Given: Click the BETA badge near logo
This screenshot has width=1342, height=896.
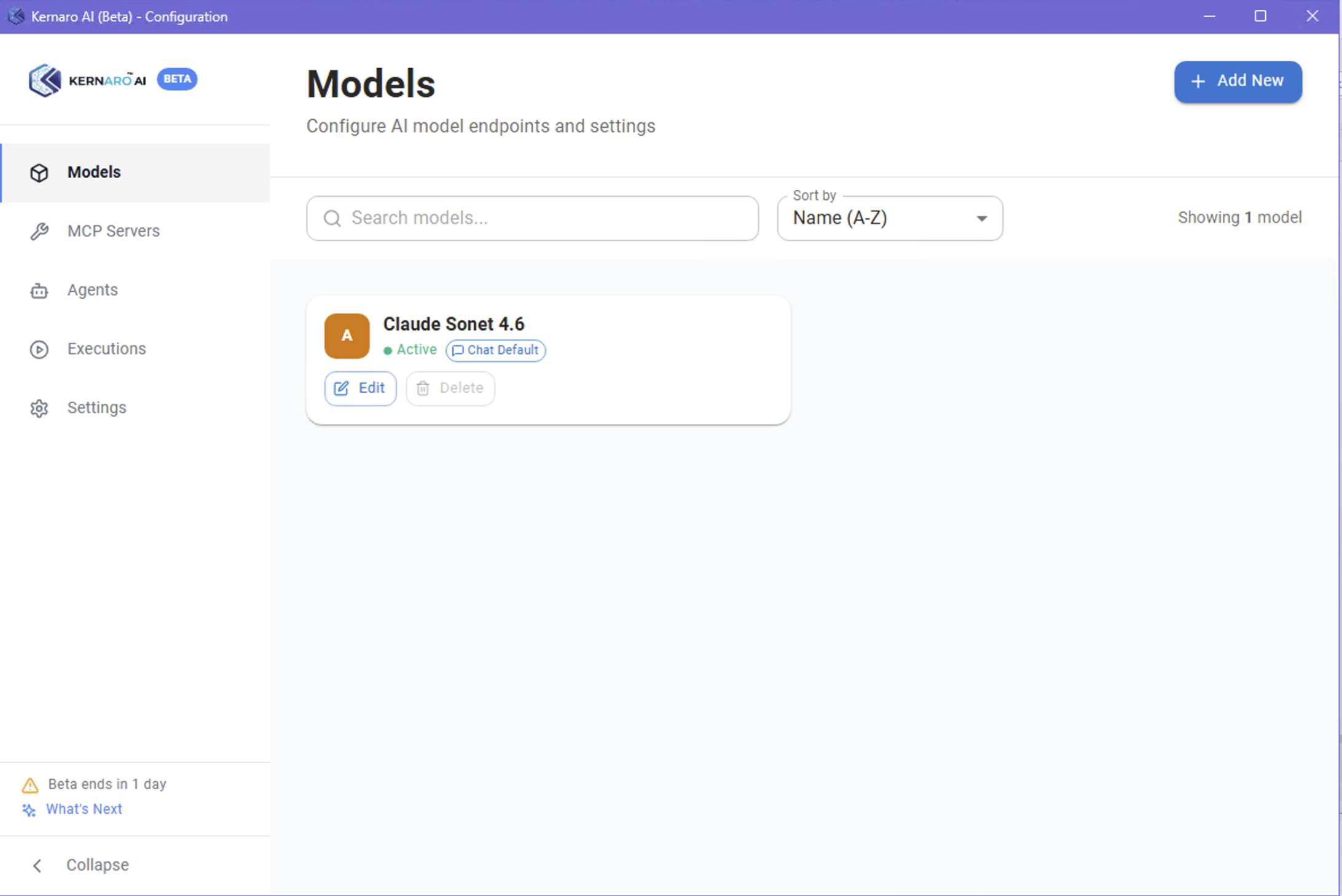Looking at the screenshot, I should (177, 79).
